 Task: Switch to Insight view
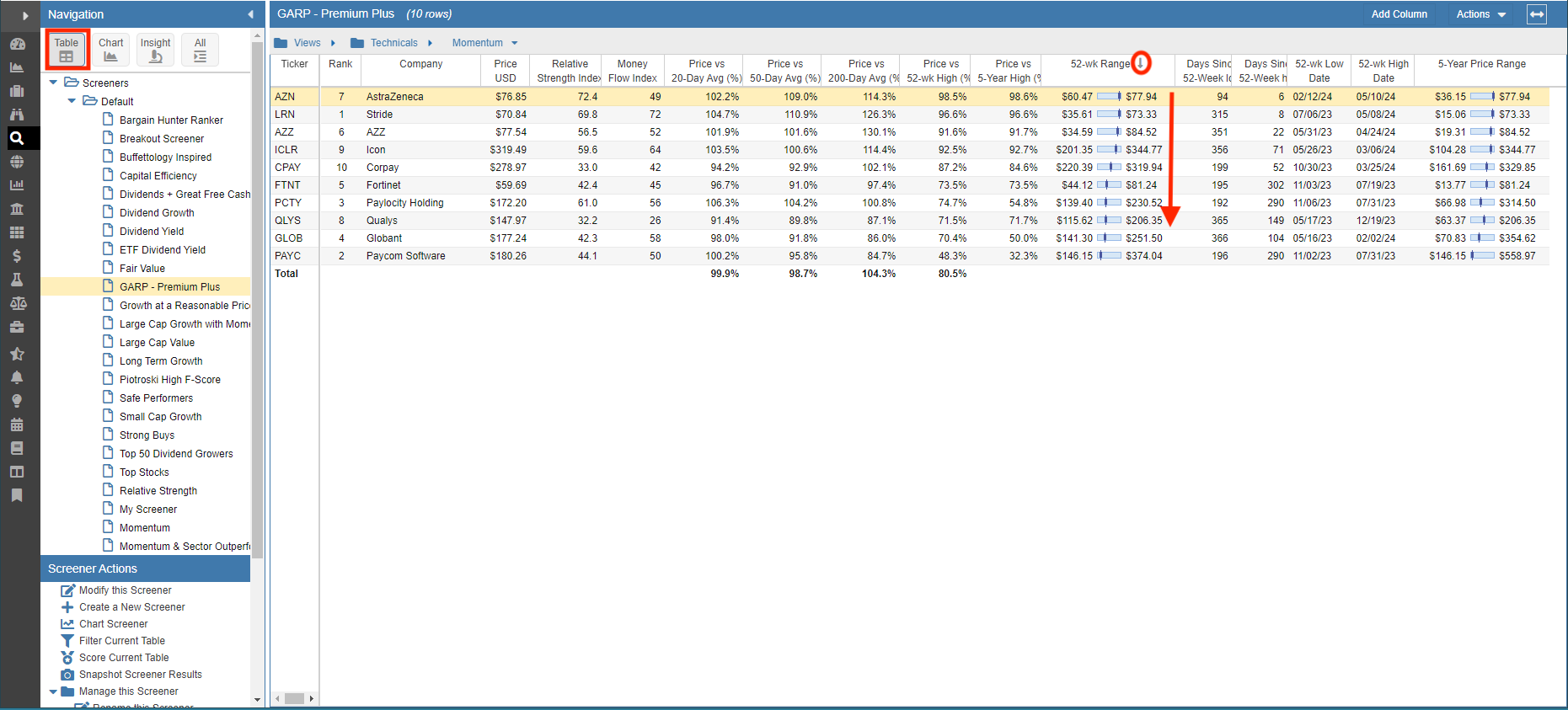[x=156, y=50]
